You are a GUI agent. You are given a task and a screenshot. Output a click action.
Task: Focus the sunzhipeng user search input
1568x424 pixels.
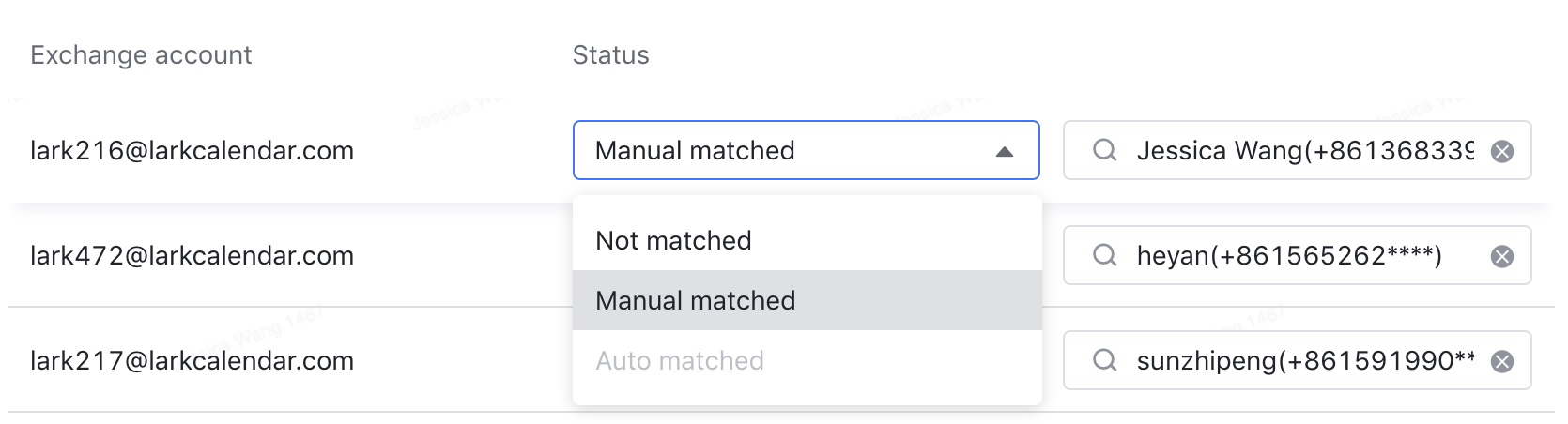1305,360
